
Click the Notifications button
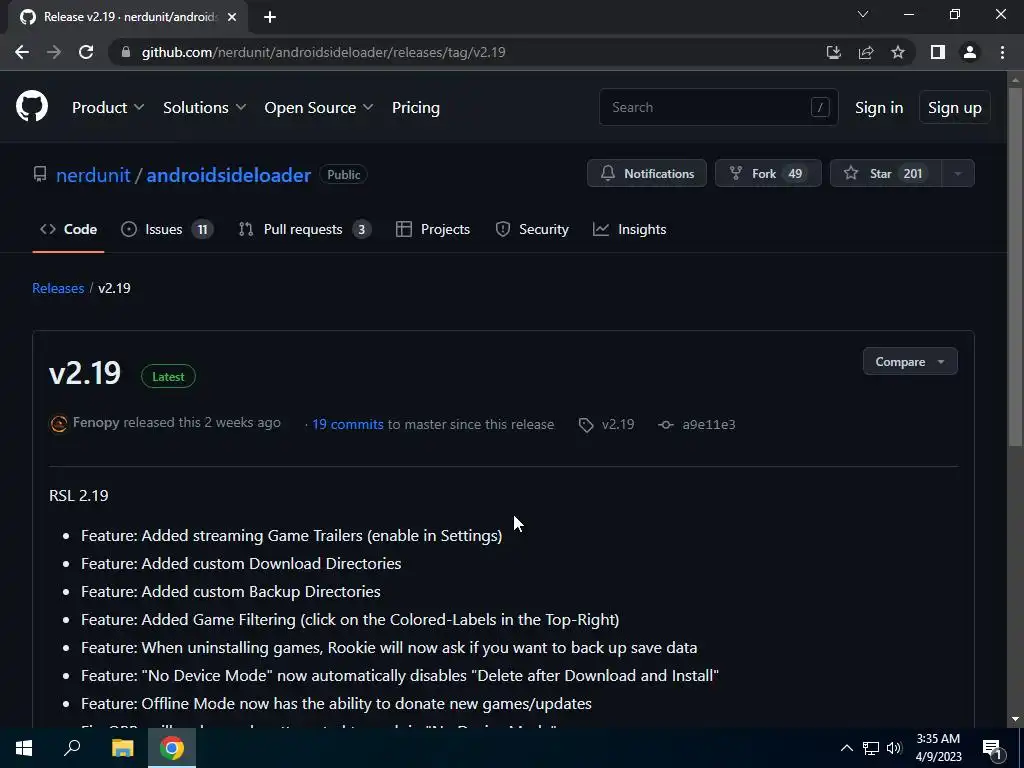coord(647,174)
